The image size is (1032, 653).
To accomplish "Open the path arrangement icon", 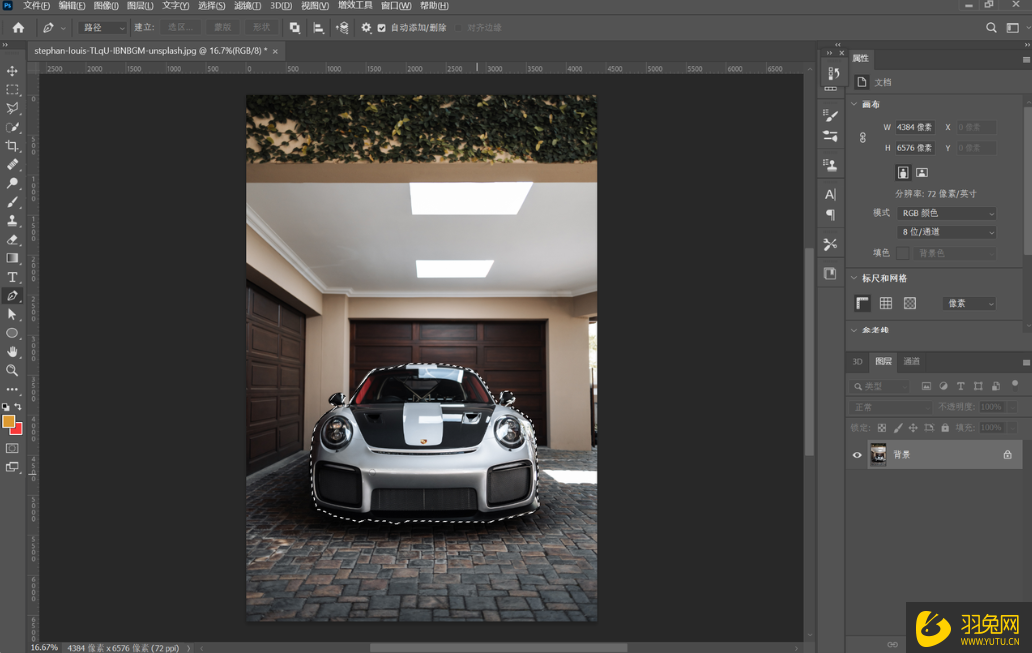I will 342,28.
